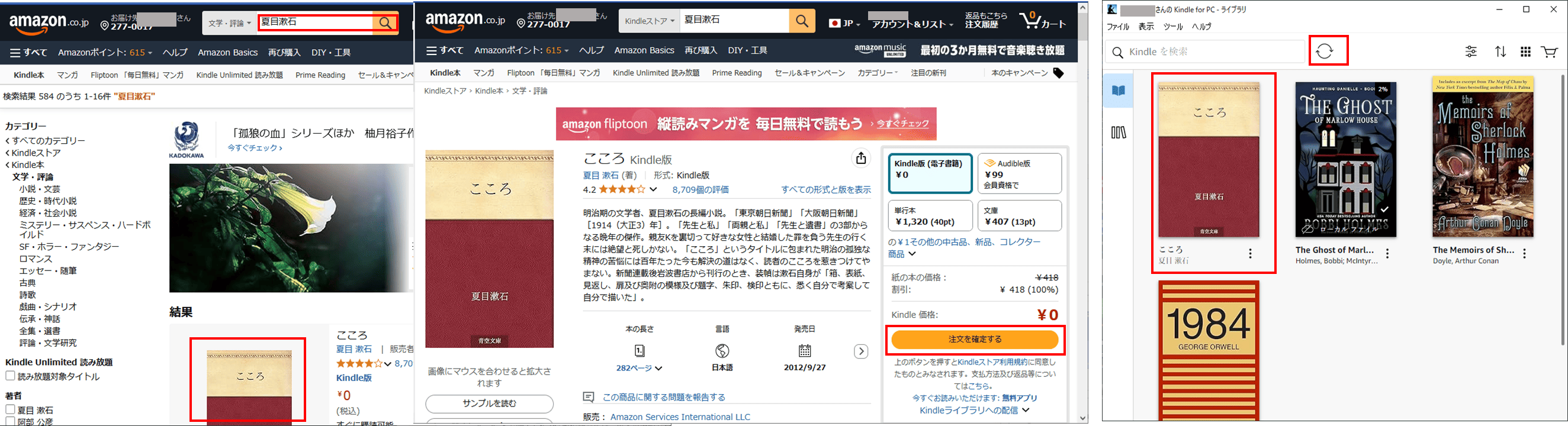Viewport: 1568px width, 426px height.
Task: Click 返品もこちら 注文履歴 link
Action: pyautogui.click(x=986, y=20)
